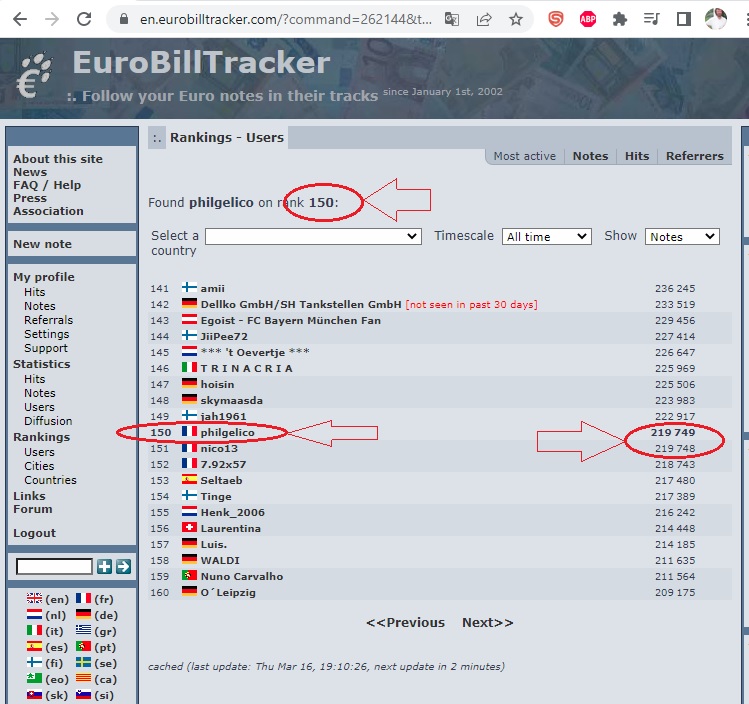
Task: Click the translate page icon
Action: (x=452, y=19)
